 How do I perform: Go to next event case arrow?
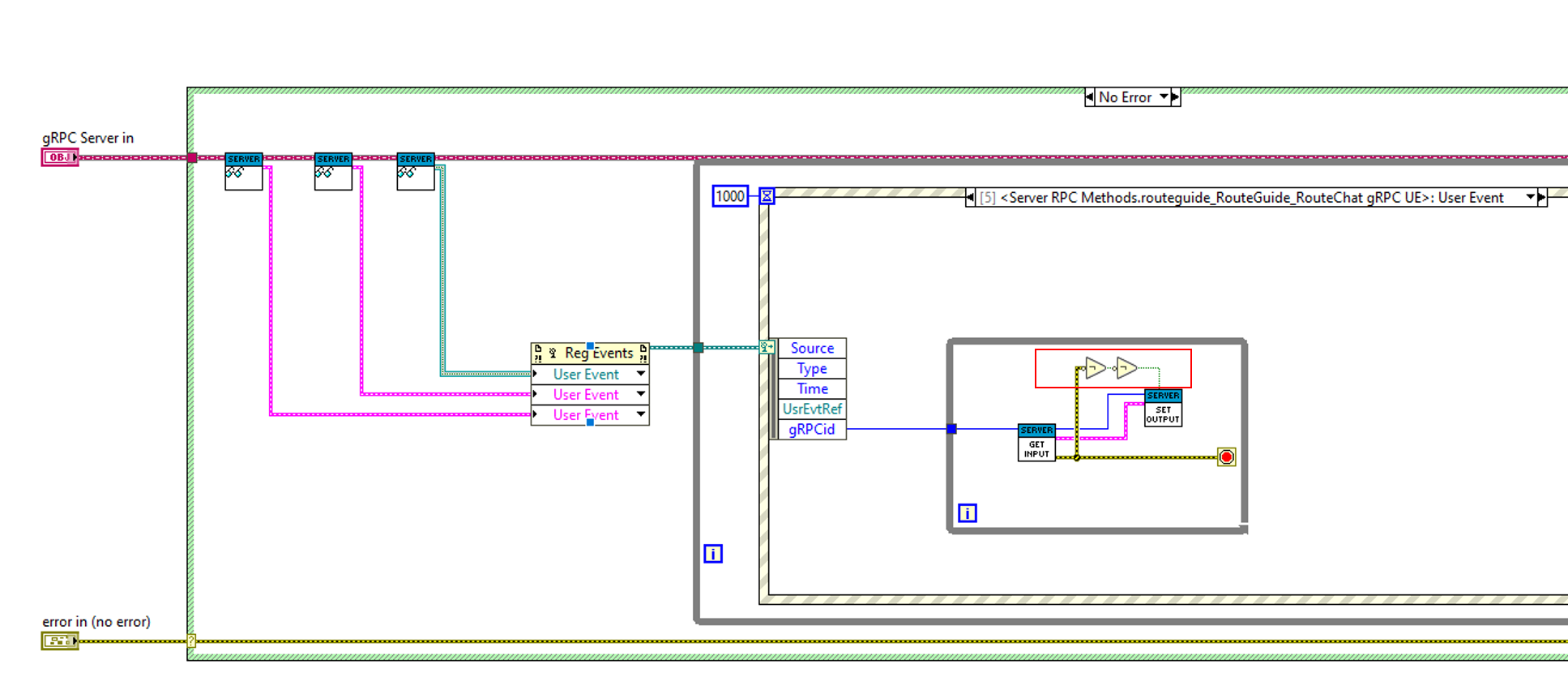[1541, 197]
